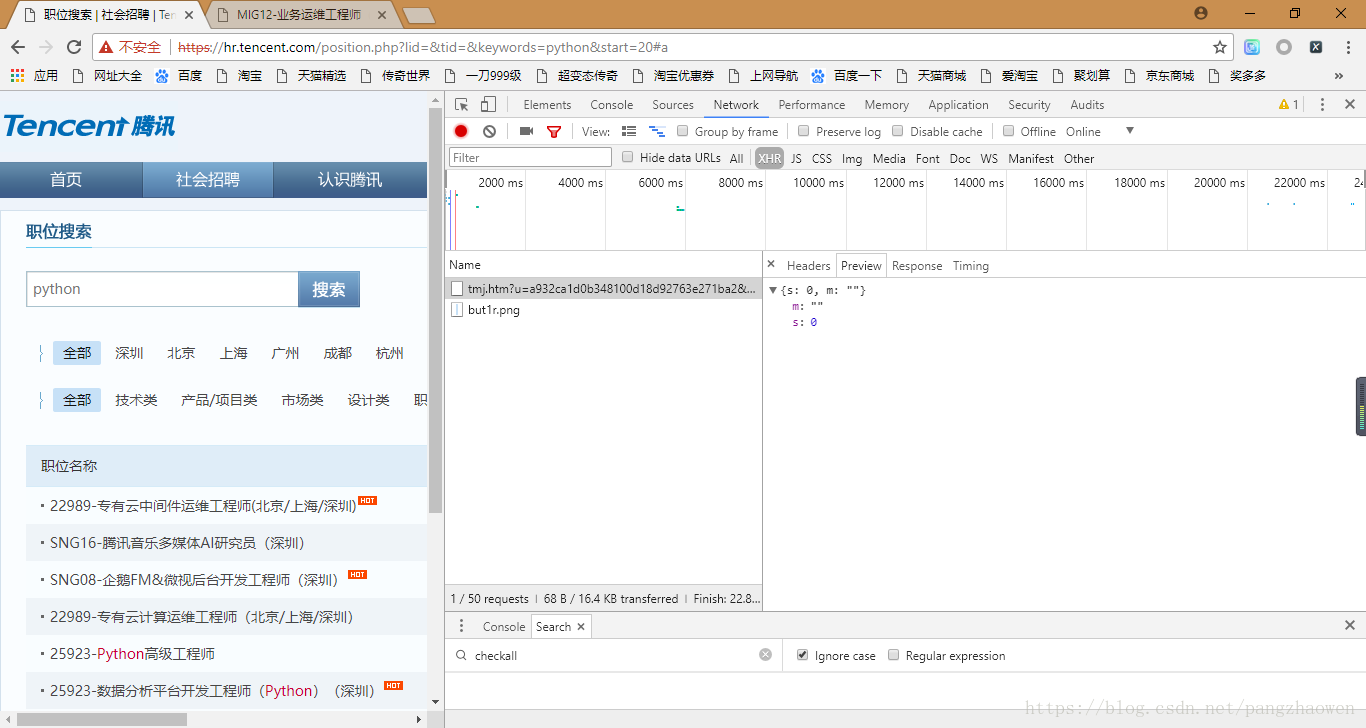The image size is (1366, 728).
Task: Clear the checkall search text
Action: 766,655
